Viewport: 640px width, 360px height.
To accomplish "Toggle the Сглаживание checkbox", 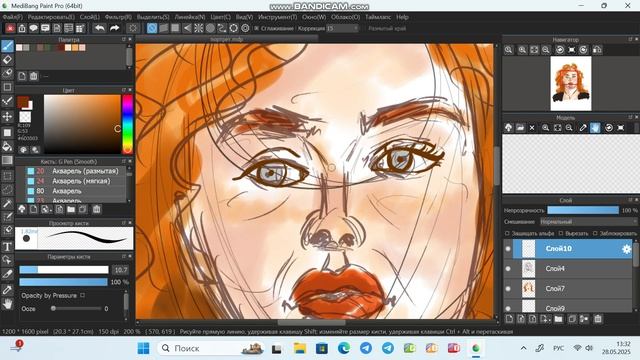I will coord(257,28).
